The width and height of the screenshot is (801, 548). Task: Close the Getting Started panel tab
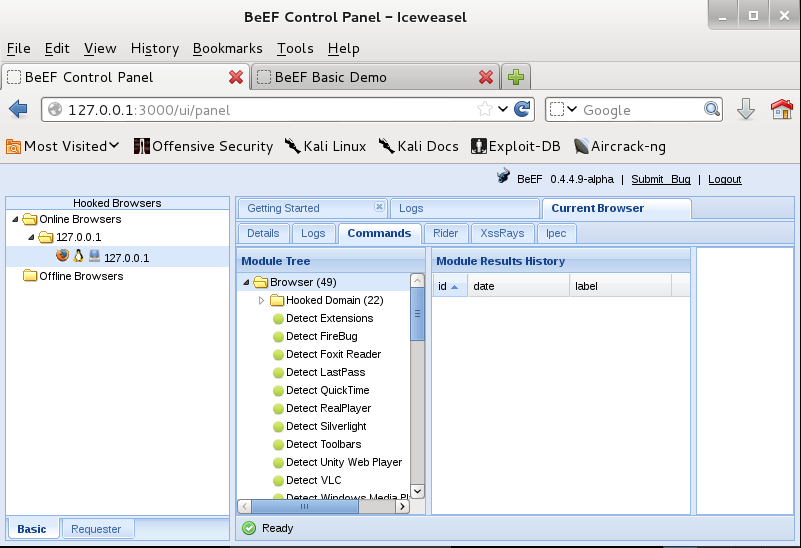[x=379, y=206]
